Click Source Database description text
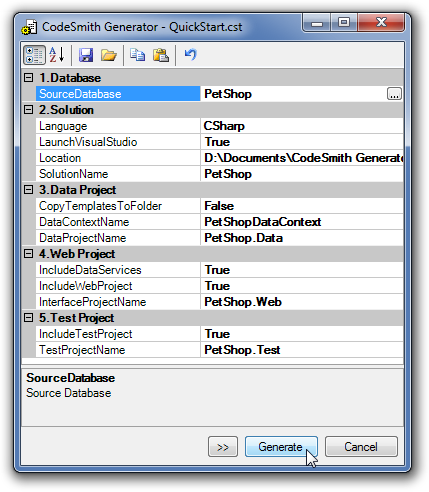 (69, 393)
